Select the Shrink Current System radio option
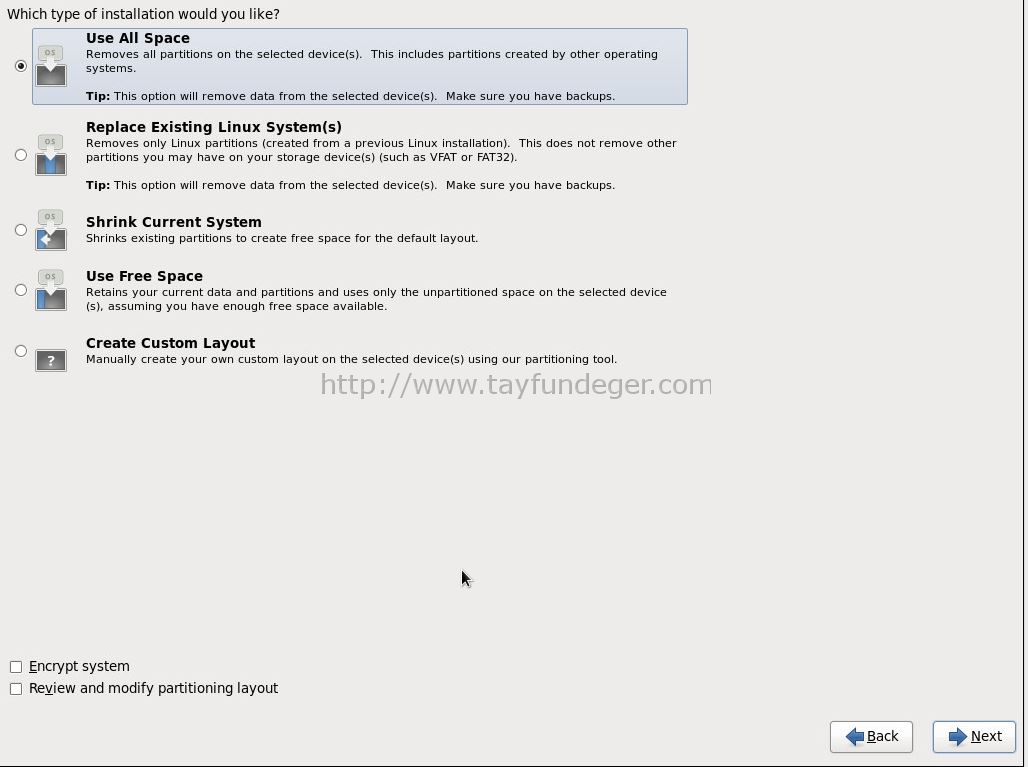This screenshot has width=1028, height=767. [21, 229]
